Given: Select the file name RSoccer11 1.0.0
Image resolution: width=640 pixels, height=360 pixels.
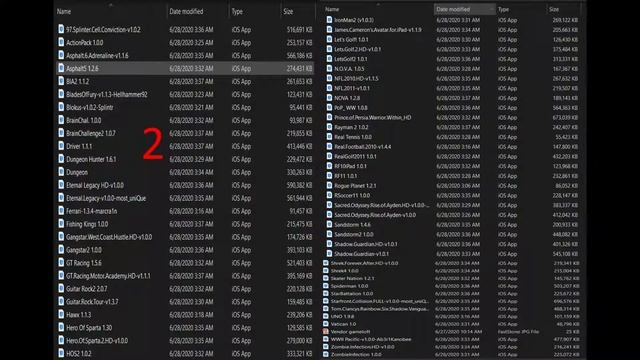Looking at the screenshot, I should pos(352,196).
